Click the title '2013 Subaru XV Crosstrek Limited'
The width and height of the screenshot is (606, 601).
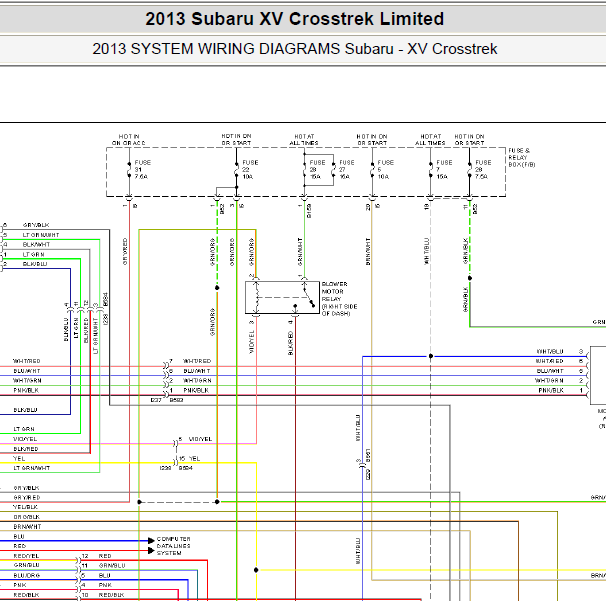tap(294, 19)
